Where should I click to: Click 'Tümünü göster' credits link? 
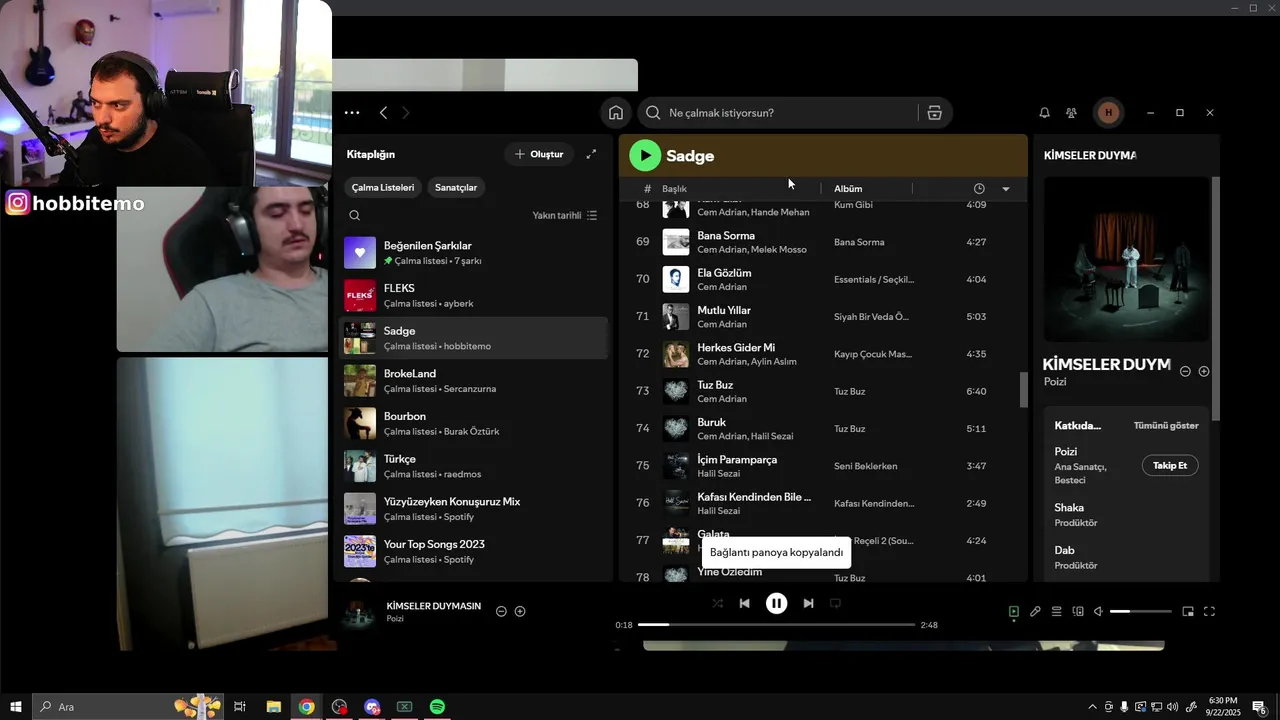coord(1166,426)
